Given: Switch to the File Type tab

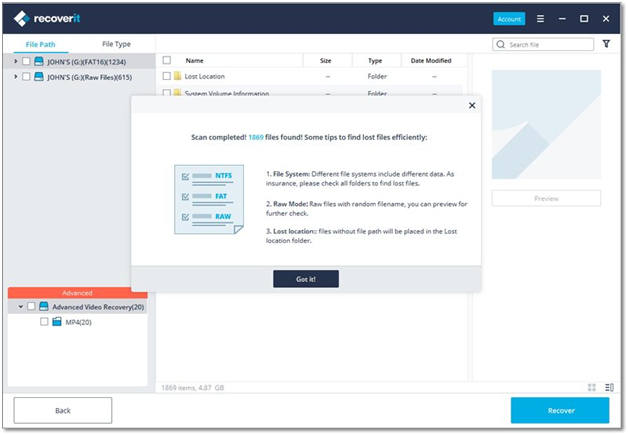Looking at the screenshot, I should 116,44.
